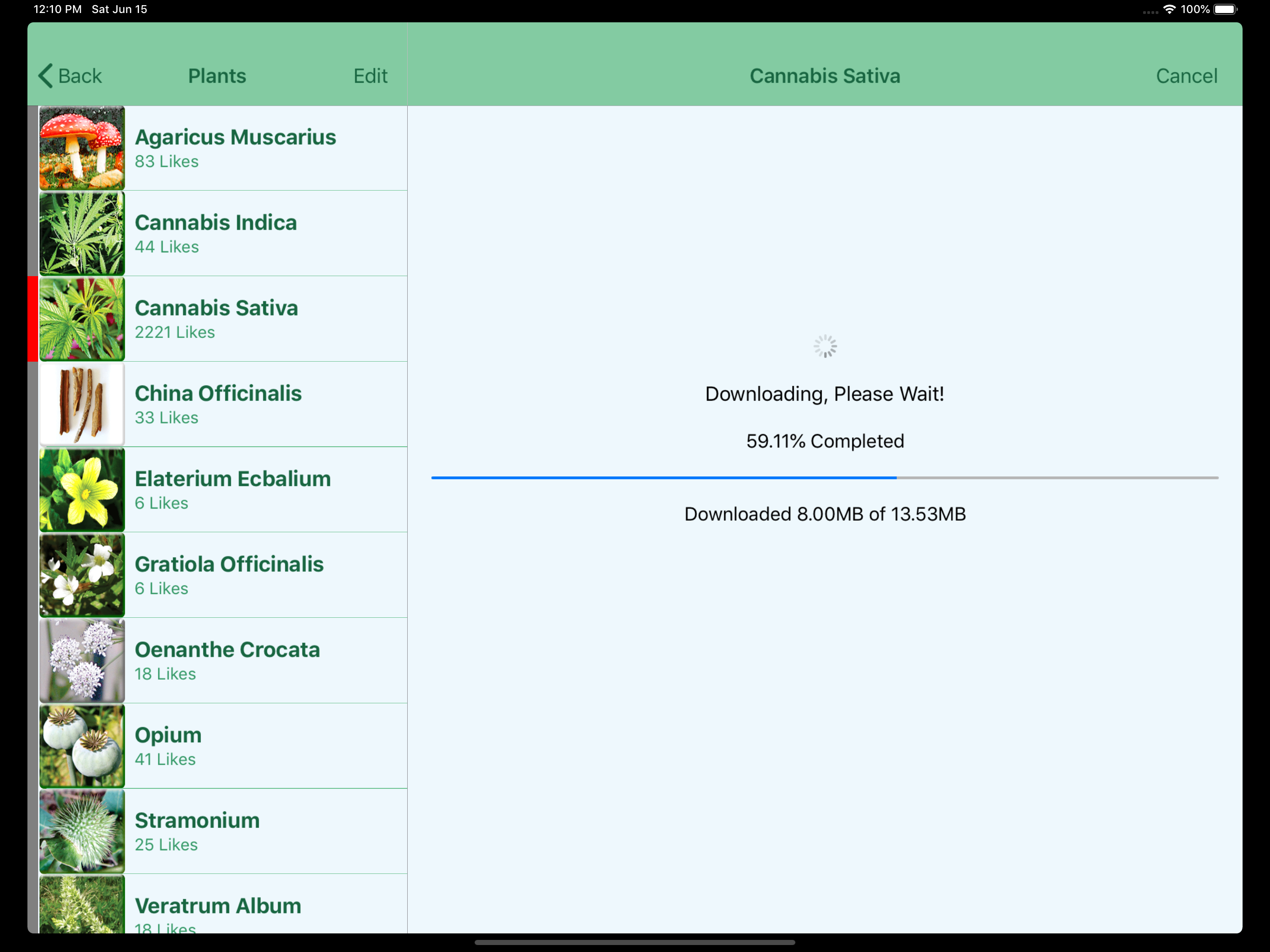Open the Cannabis Sativa plant thumbnail
Screen dimensions: 1270x952
click(x=82, y=319)
